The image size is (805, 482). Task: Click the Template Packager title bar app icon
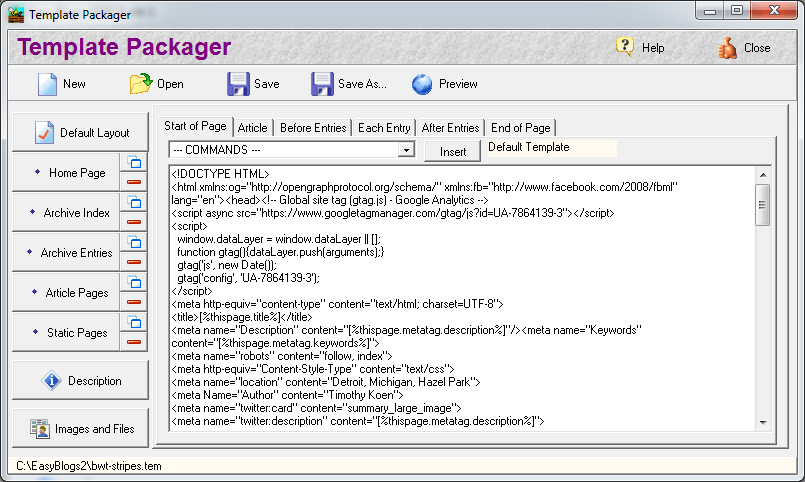(16, 14)
